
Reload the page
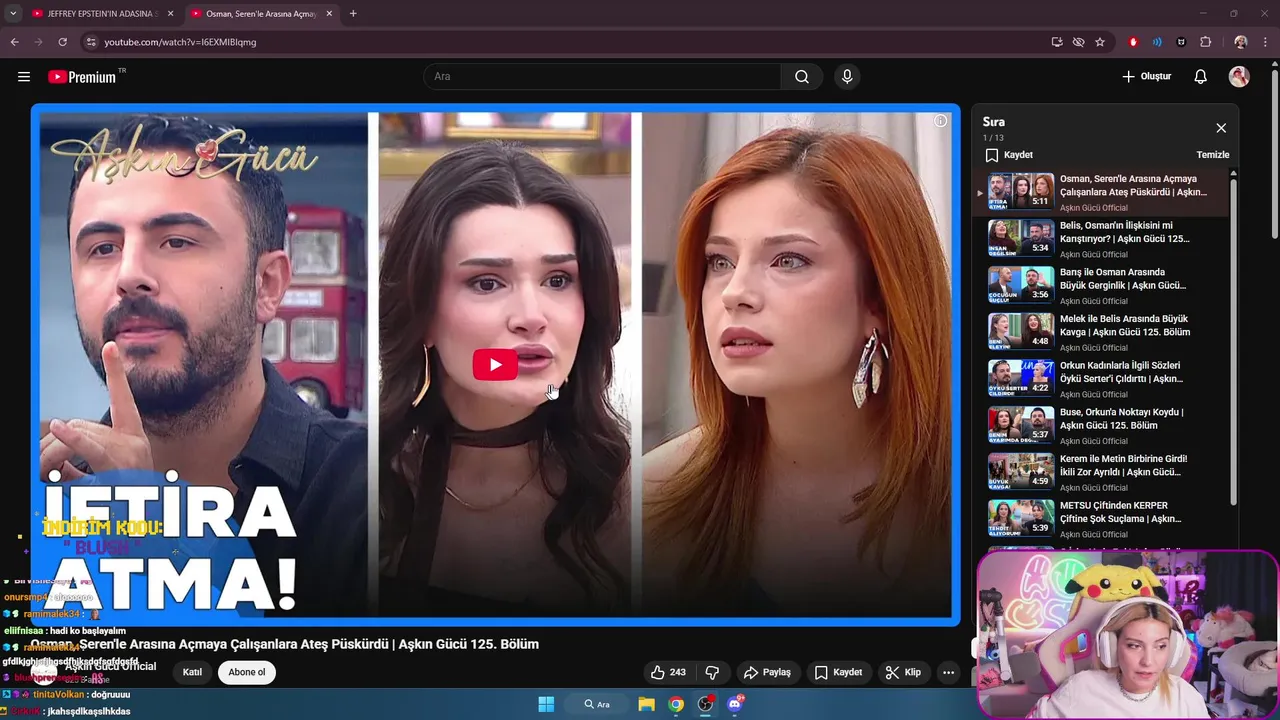click(x=62, y=42)
